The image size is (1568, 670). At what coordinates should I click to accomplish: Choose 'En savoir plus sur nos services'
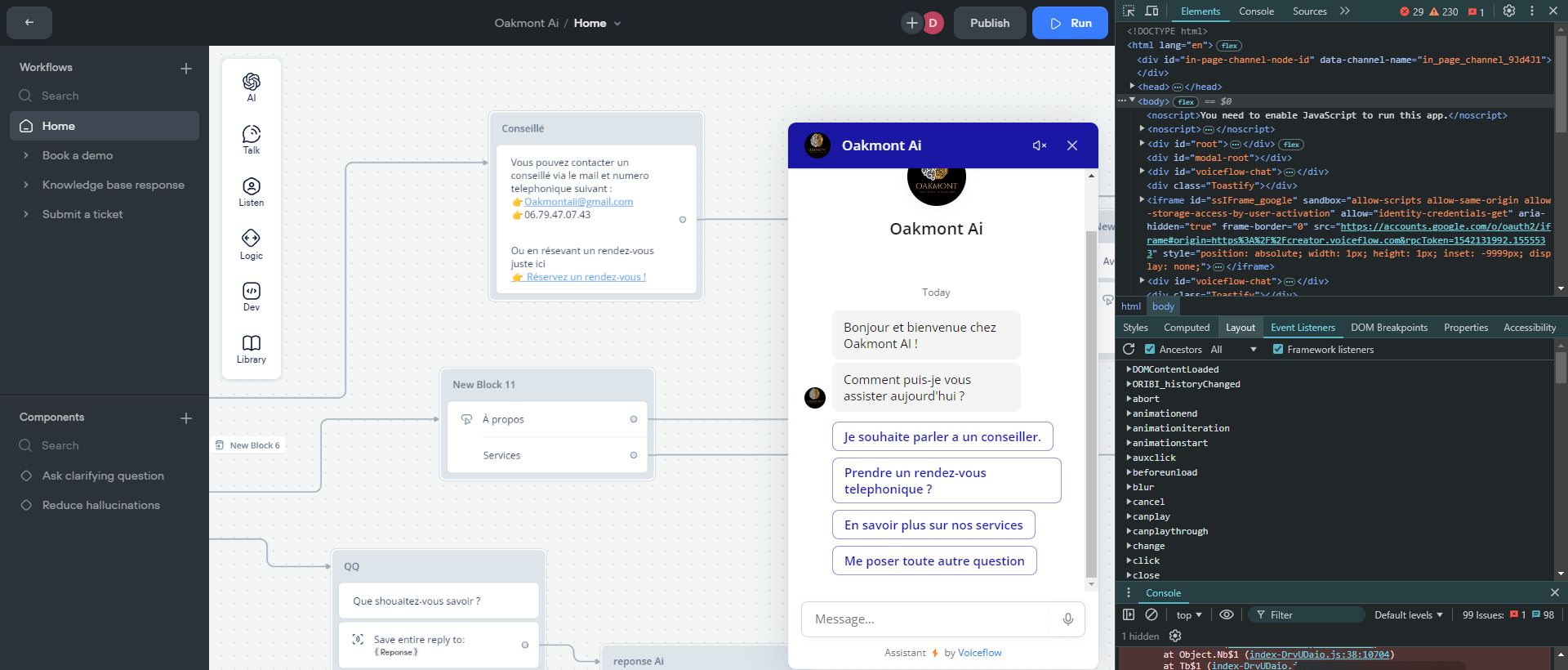[933, 525]
